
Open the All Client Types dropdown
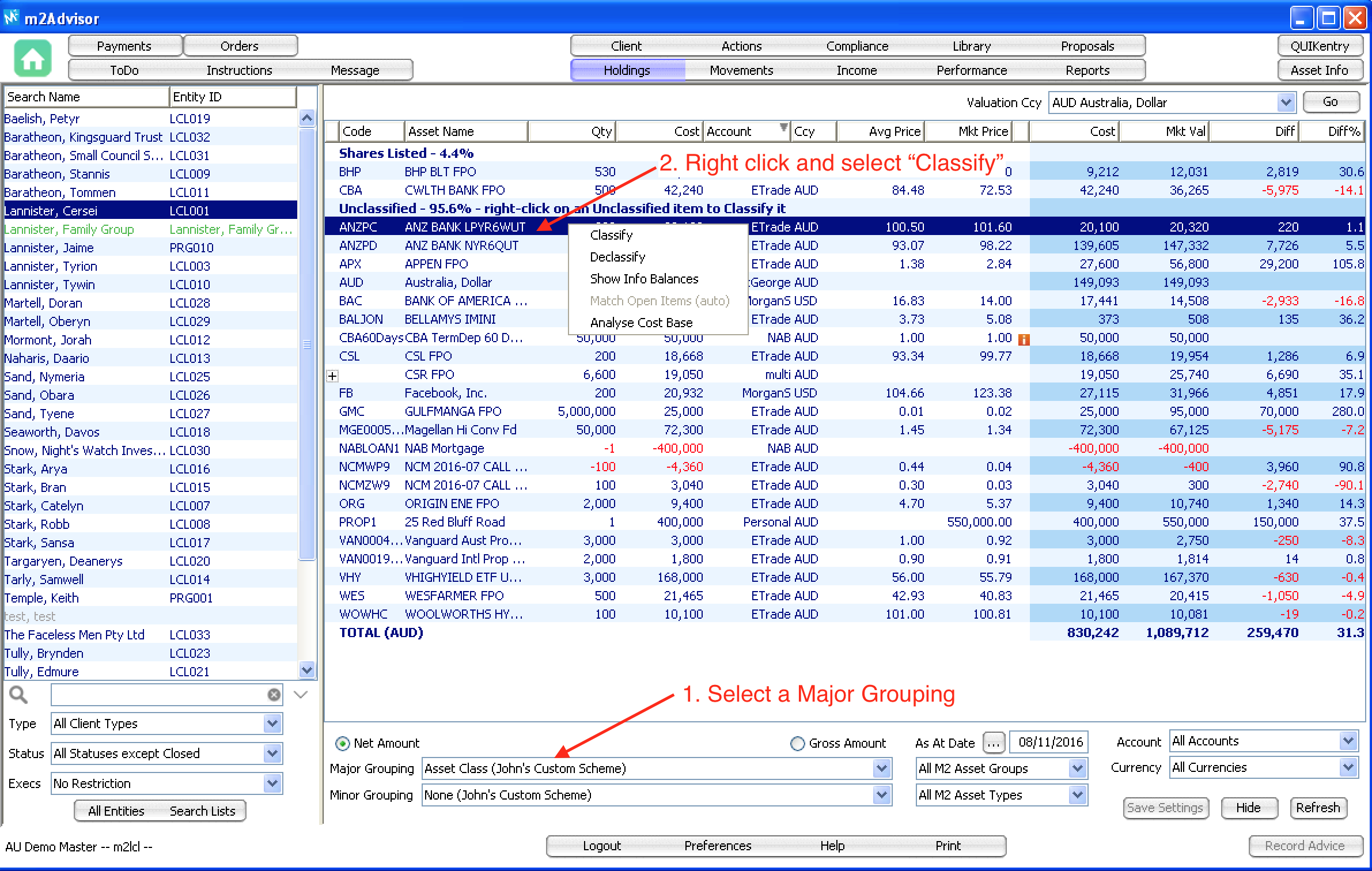click(x=272, y=724)
